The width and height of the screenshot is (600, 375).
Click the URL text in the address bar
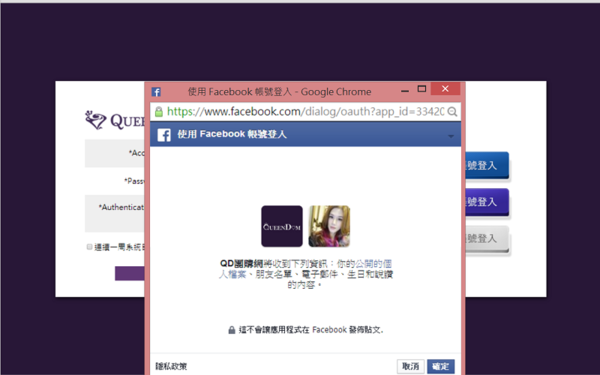coord(305,112)
